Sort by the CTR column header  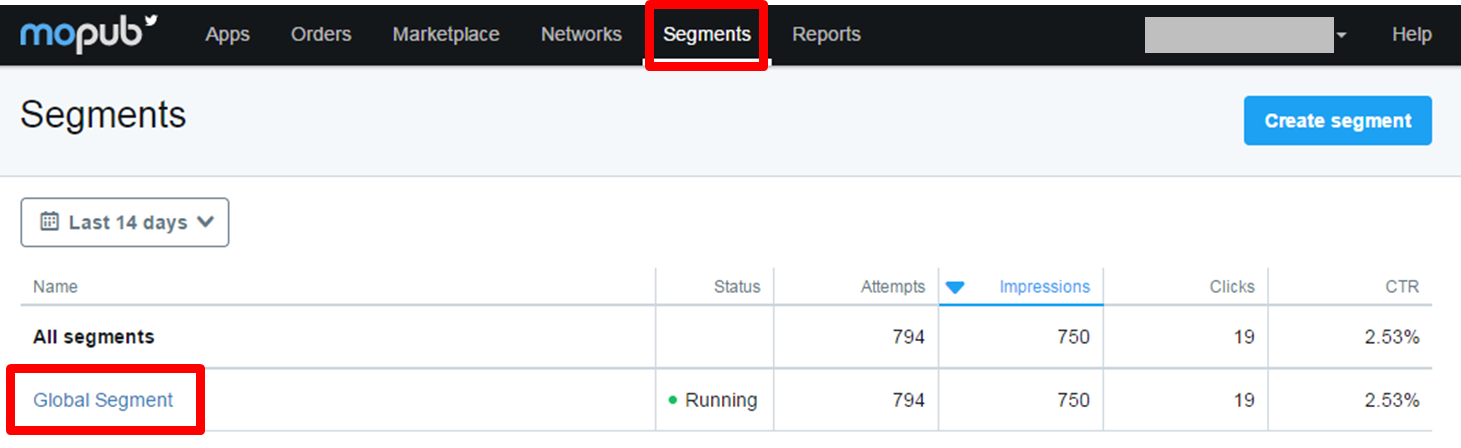coord(1402,286)
